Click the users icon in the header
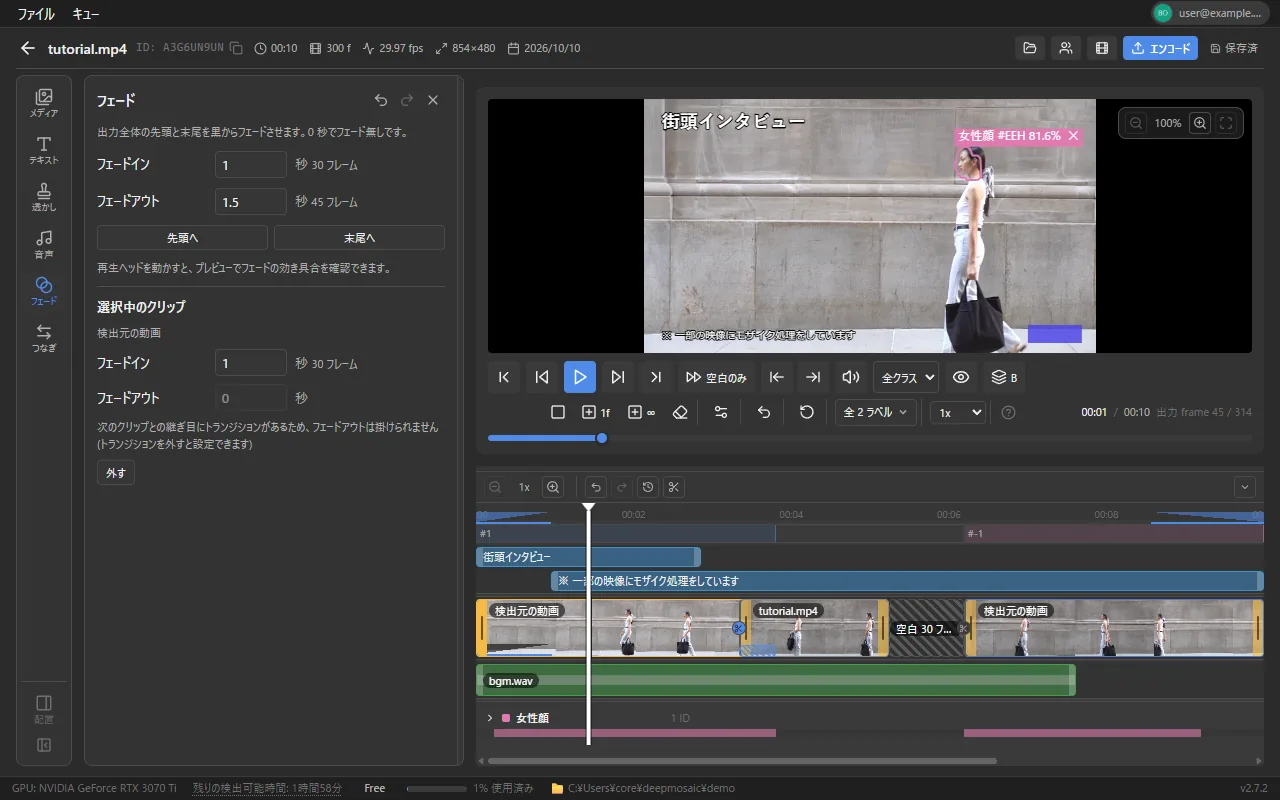1280x800 pixels. 1065,48
